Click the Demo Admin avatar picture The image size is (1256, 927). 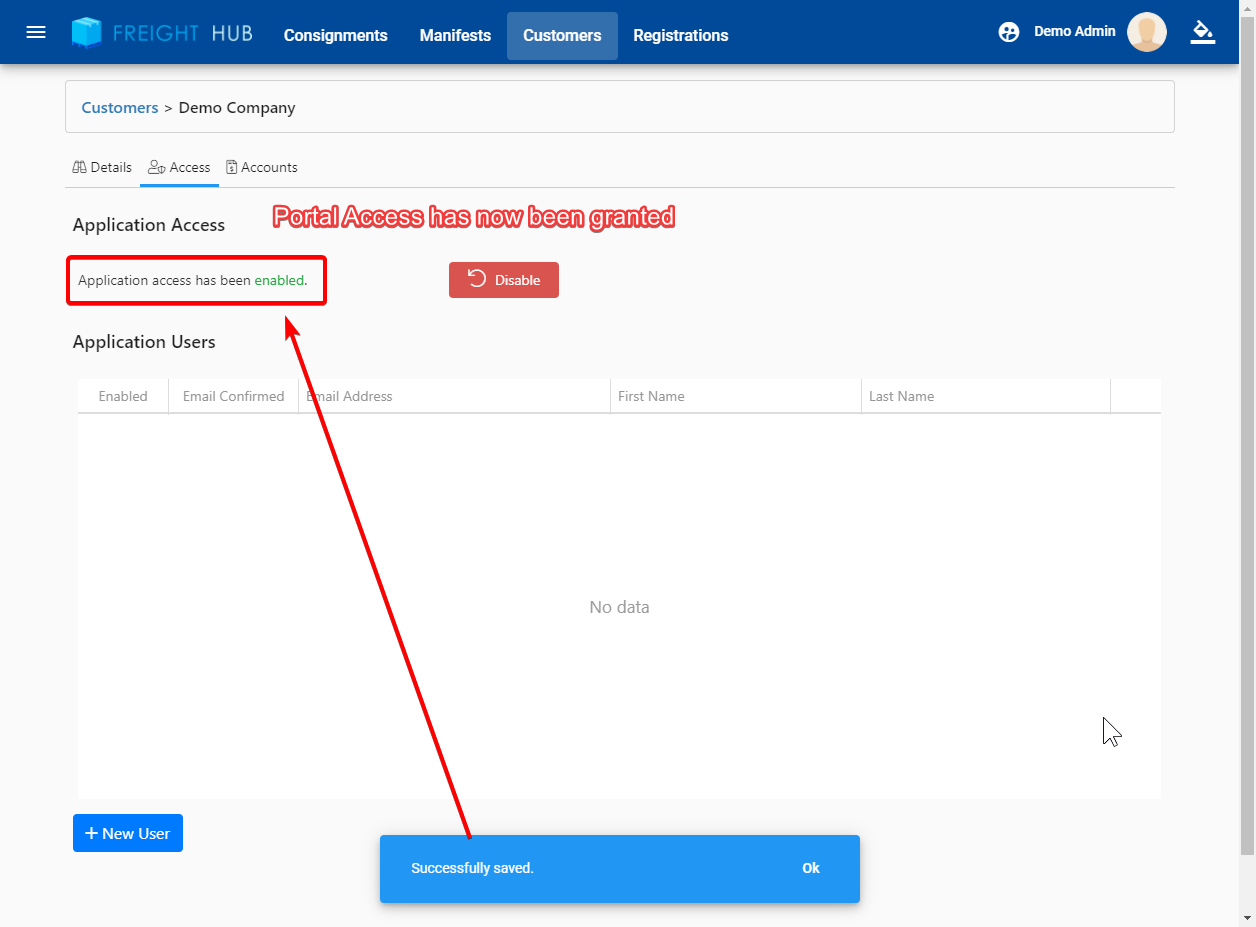tap(1146, 32)
